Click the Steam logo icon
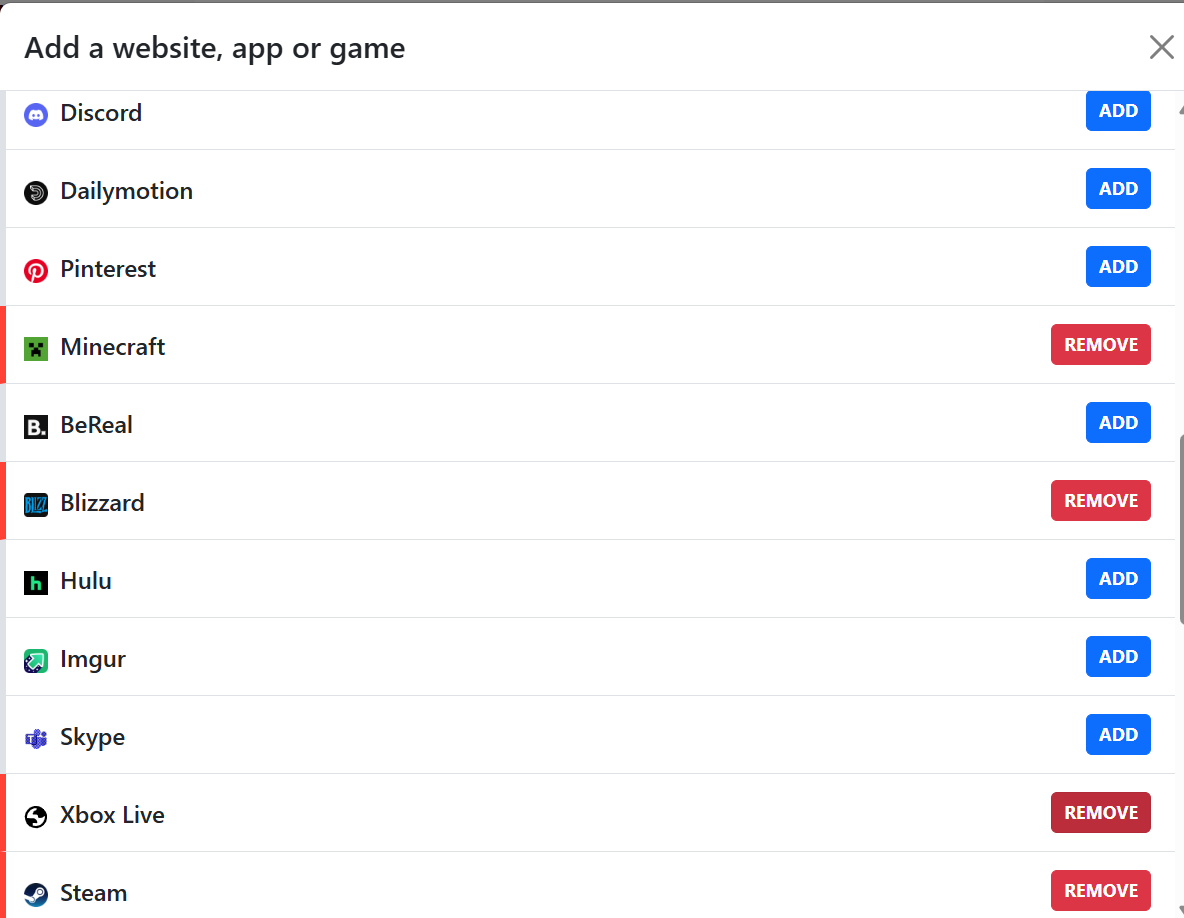 [x=35, y=895]
